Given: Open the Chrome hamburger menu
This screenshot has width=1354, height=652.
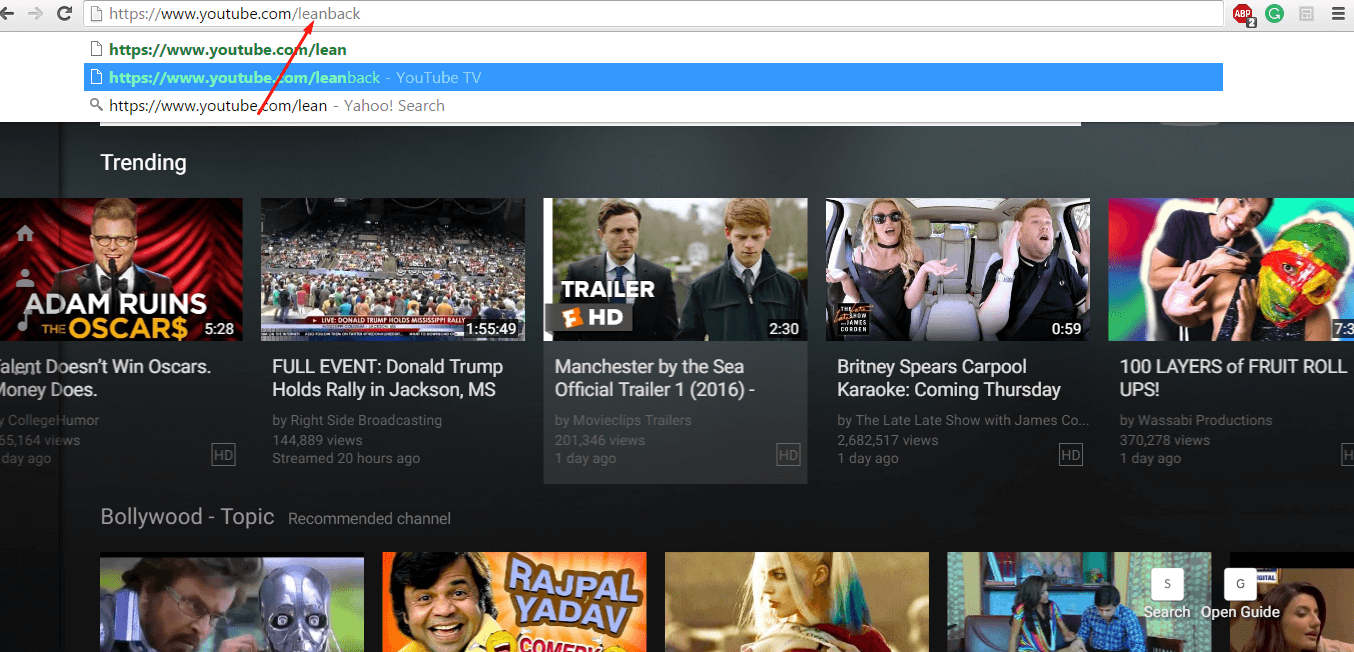Looking at the screenshot, I should coord(1338,14).
